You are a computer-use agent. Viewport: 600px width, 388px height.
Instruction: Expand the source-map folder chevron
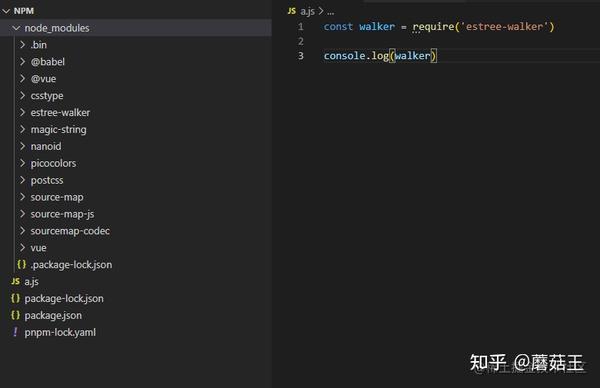pyautogui.click(x=23, y=197)
